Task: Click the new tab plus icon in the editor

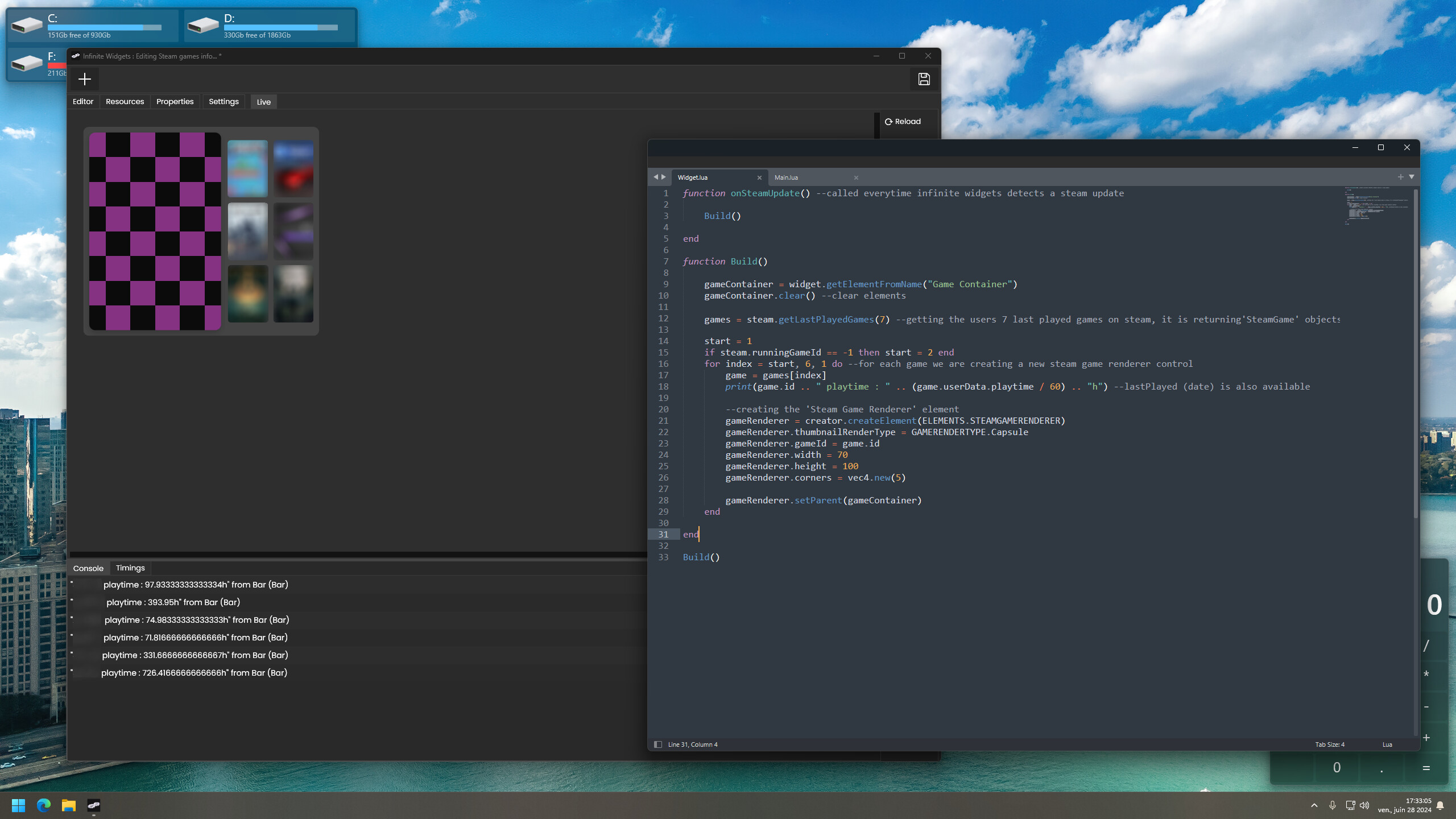Action: tap(1400, 176)
